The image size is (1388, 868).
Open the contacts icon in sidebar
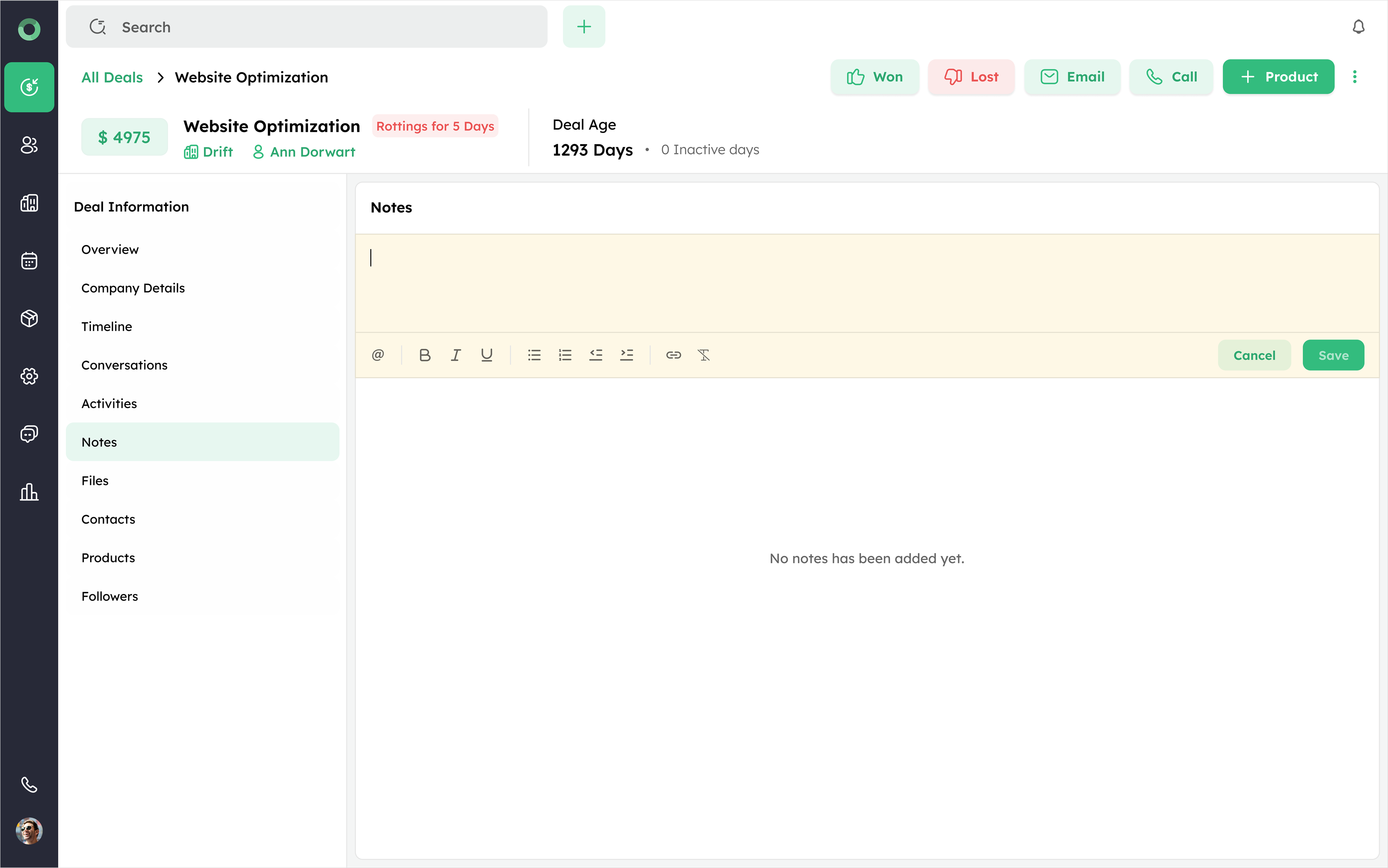[x=29, y=145]
